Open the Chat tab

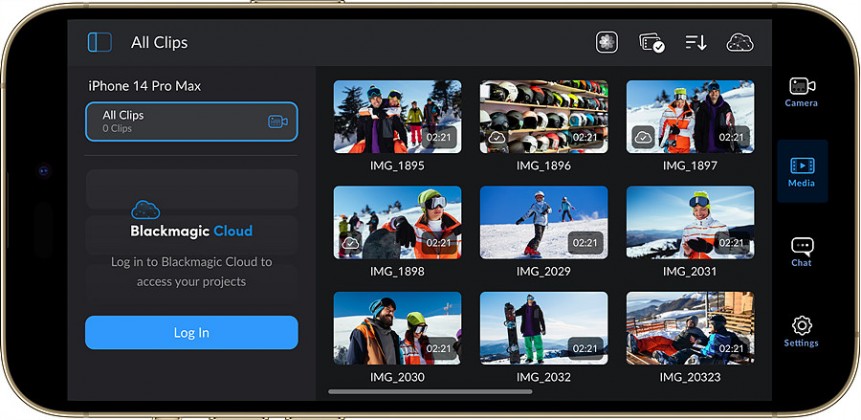(x=802, y=252)
